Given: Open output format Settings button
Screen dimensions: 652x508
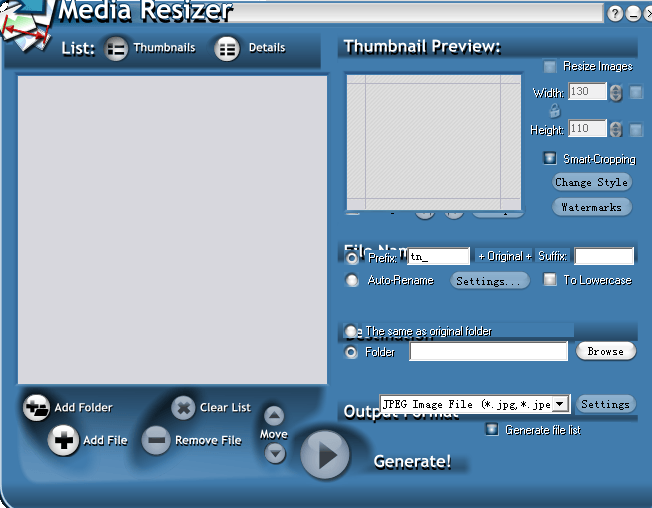Looking at the screenshot, I should [x=605, y=404].
